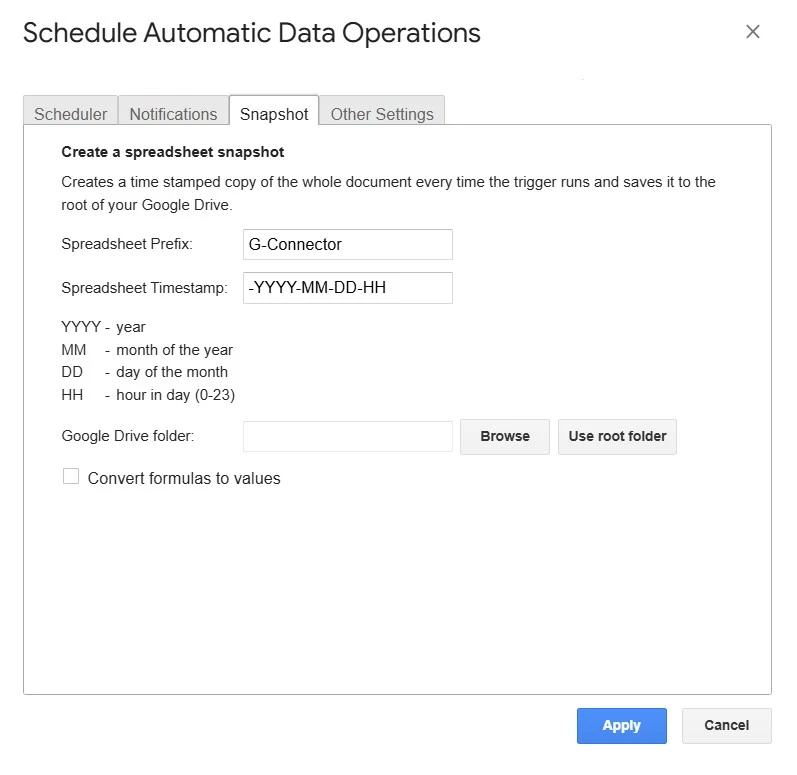
Task: Select the Snapshot tab
Action: (x=274, y=114)
